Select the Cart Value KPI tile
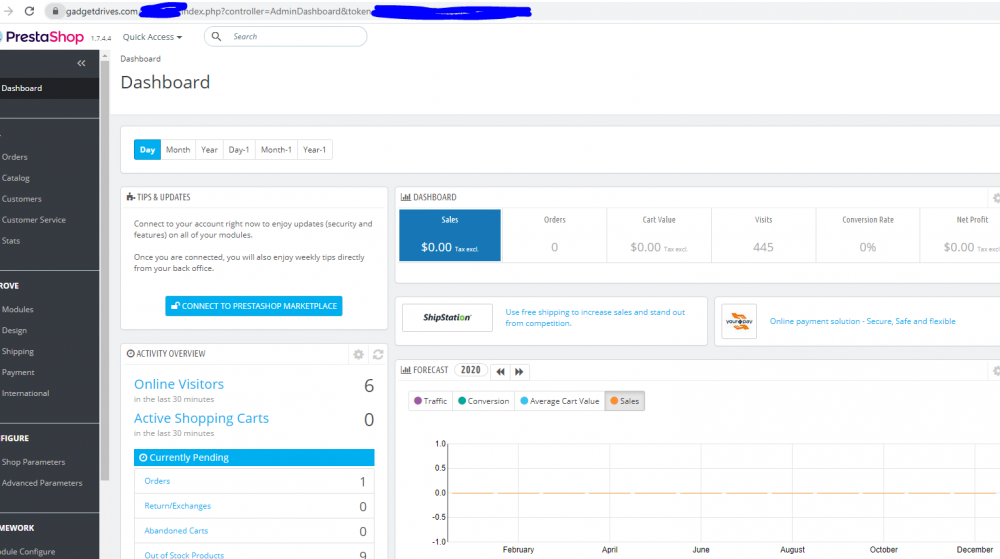This screenshot has height=559, width=1000. 659,235
